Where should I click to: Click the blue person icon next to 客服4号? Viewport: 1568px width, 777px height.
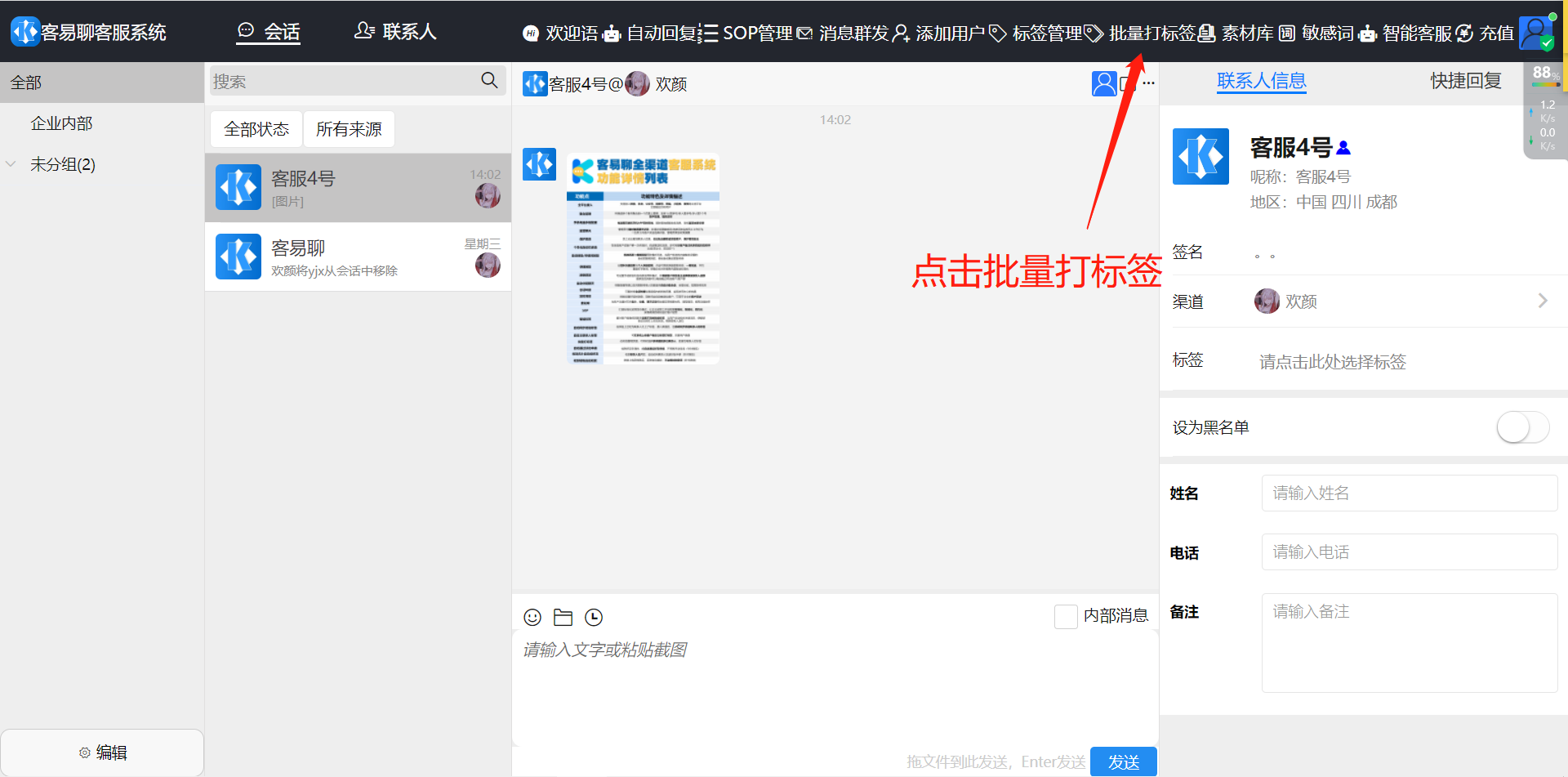(x=1343, y=148)
